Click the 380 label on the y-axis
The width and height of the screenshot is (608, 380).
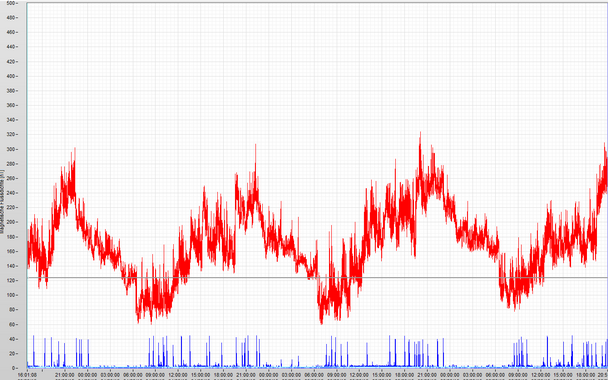click(10, 91)
